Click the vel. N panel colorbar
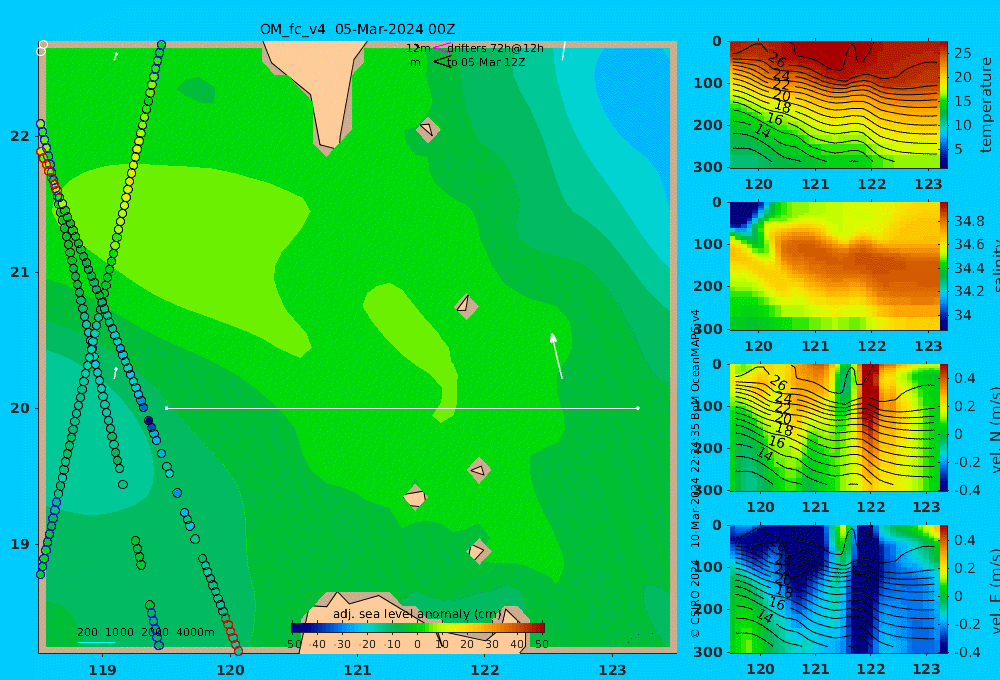The image size is (1000, 680). click(944, 427)
